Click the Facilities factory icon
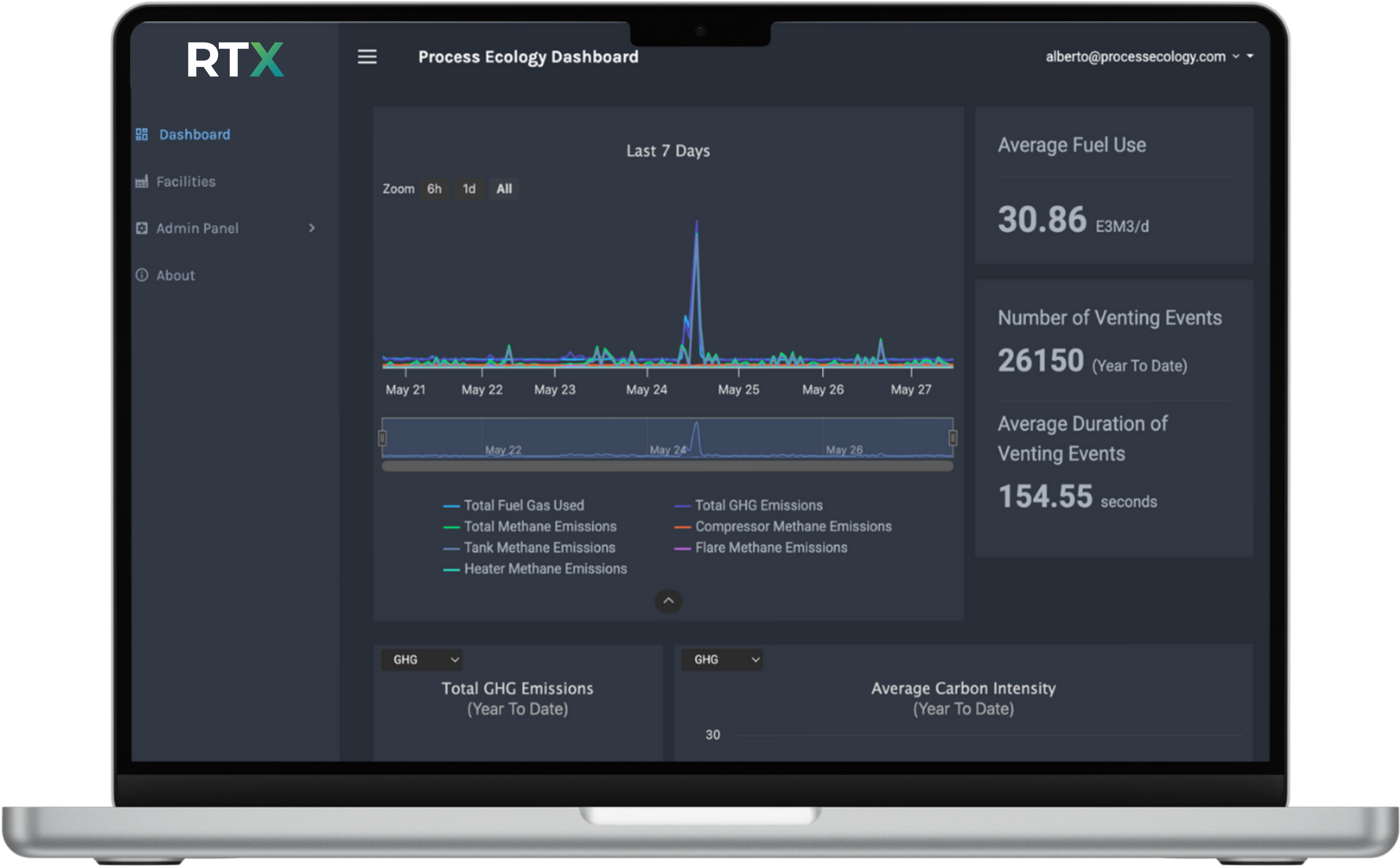Screen dimensions: 1400x867 click(x=142, y=181)
